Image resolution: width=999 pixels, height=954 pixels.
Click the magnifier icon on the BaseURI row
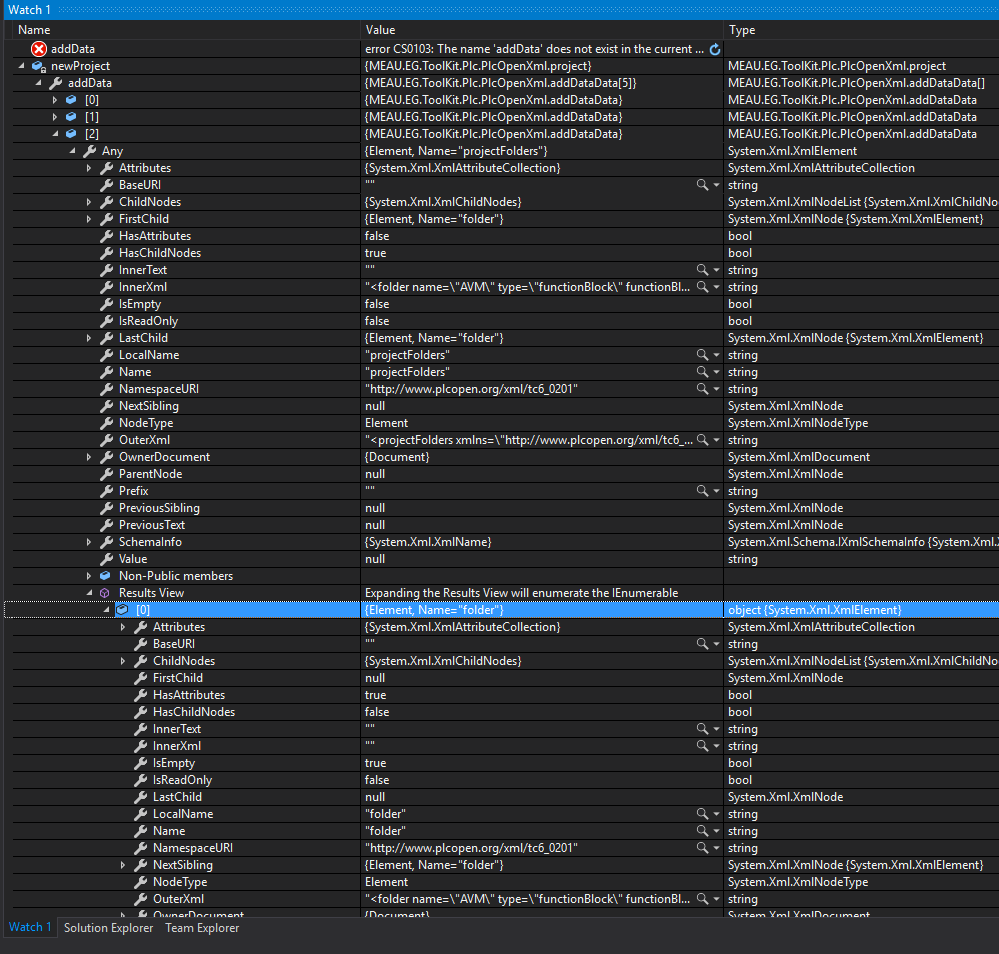click(701, 185)
